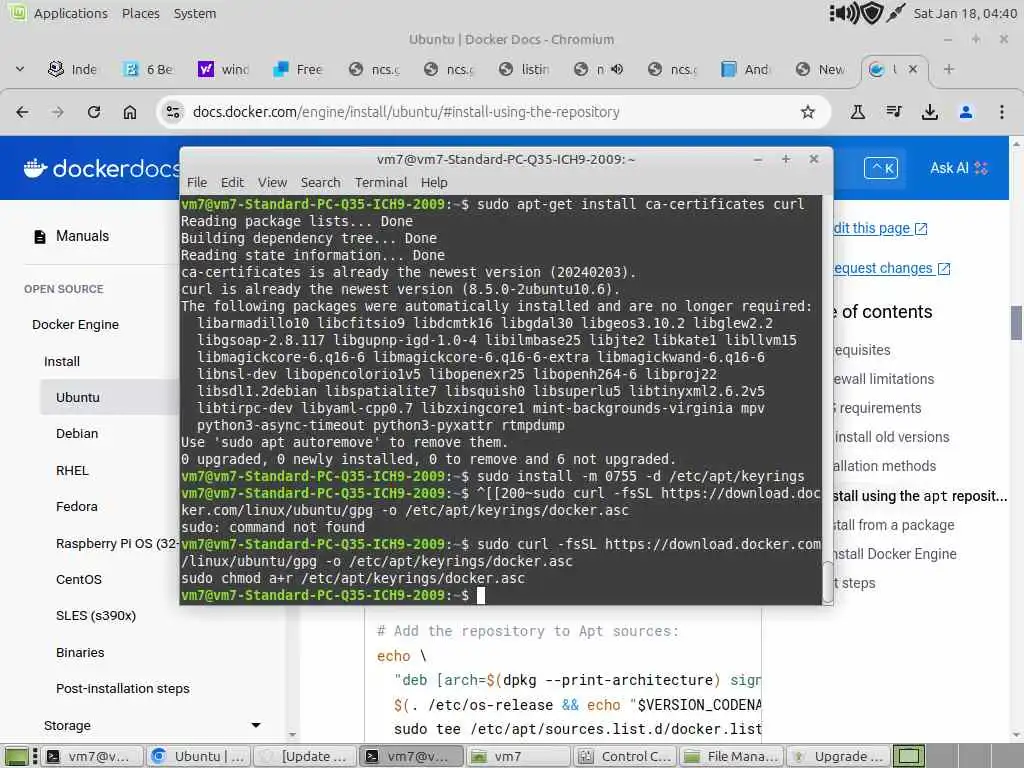Open Chromium profile icon
Image resolution: width=1024 pixels, height=768 pixels.
click(966, 112)
